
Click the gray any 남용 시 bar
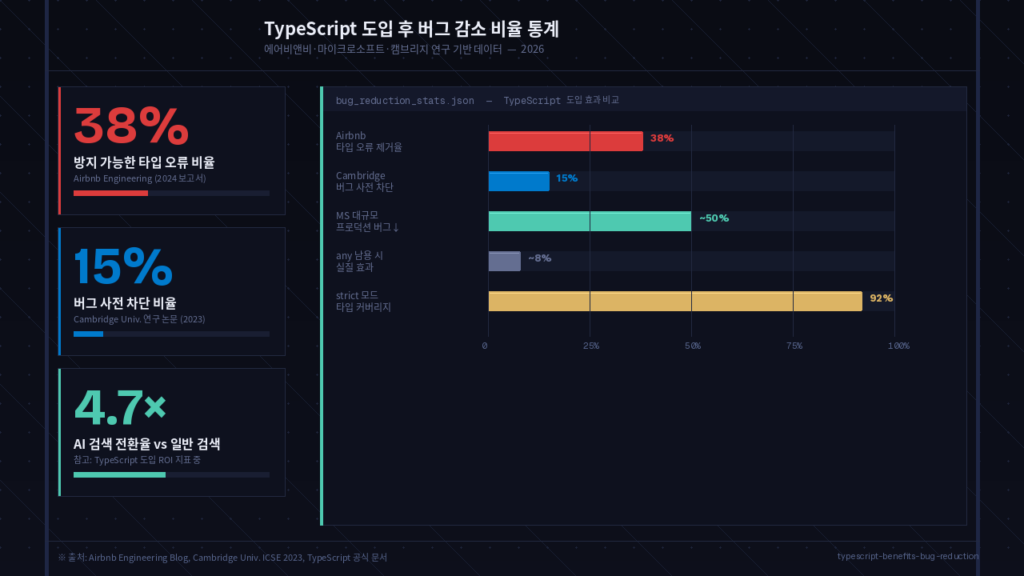(x=503, y=259)
